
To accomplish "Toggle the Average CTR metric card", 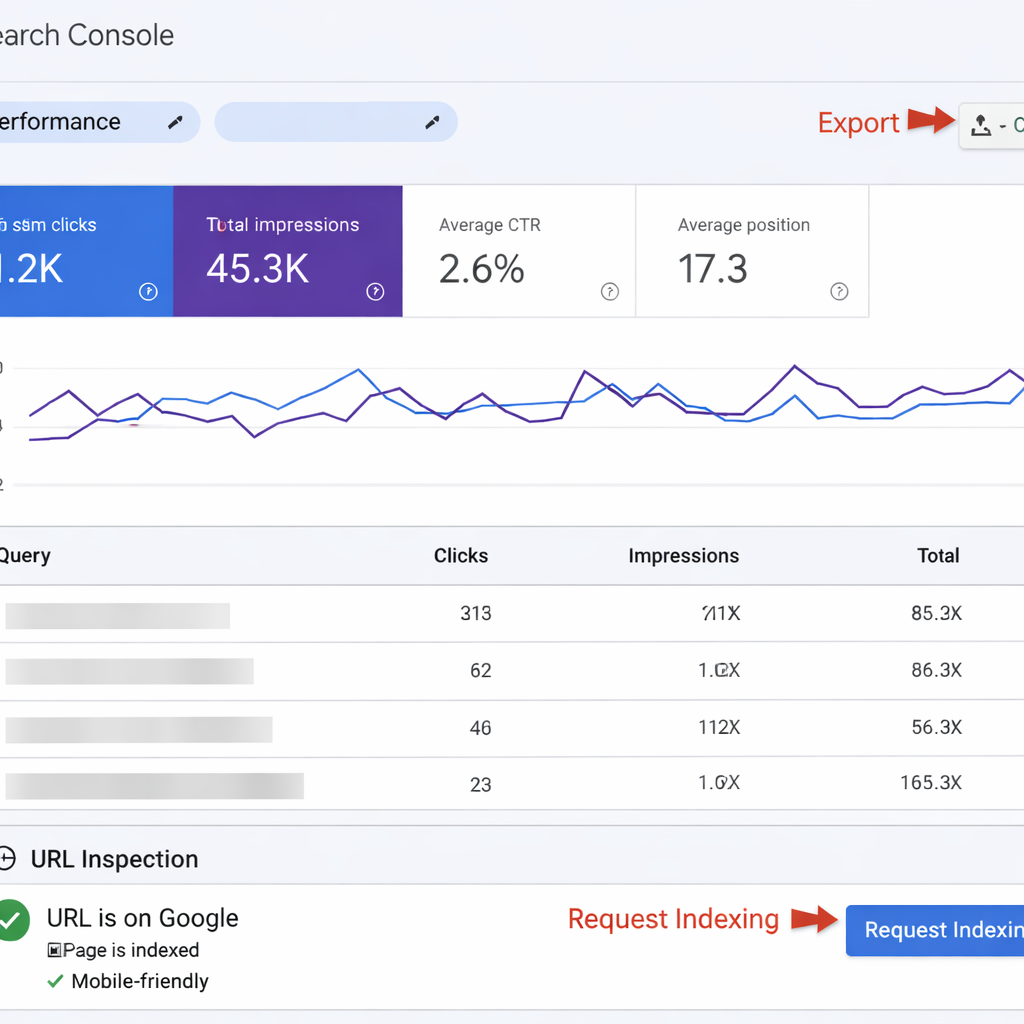I will [x=519, y=251].
